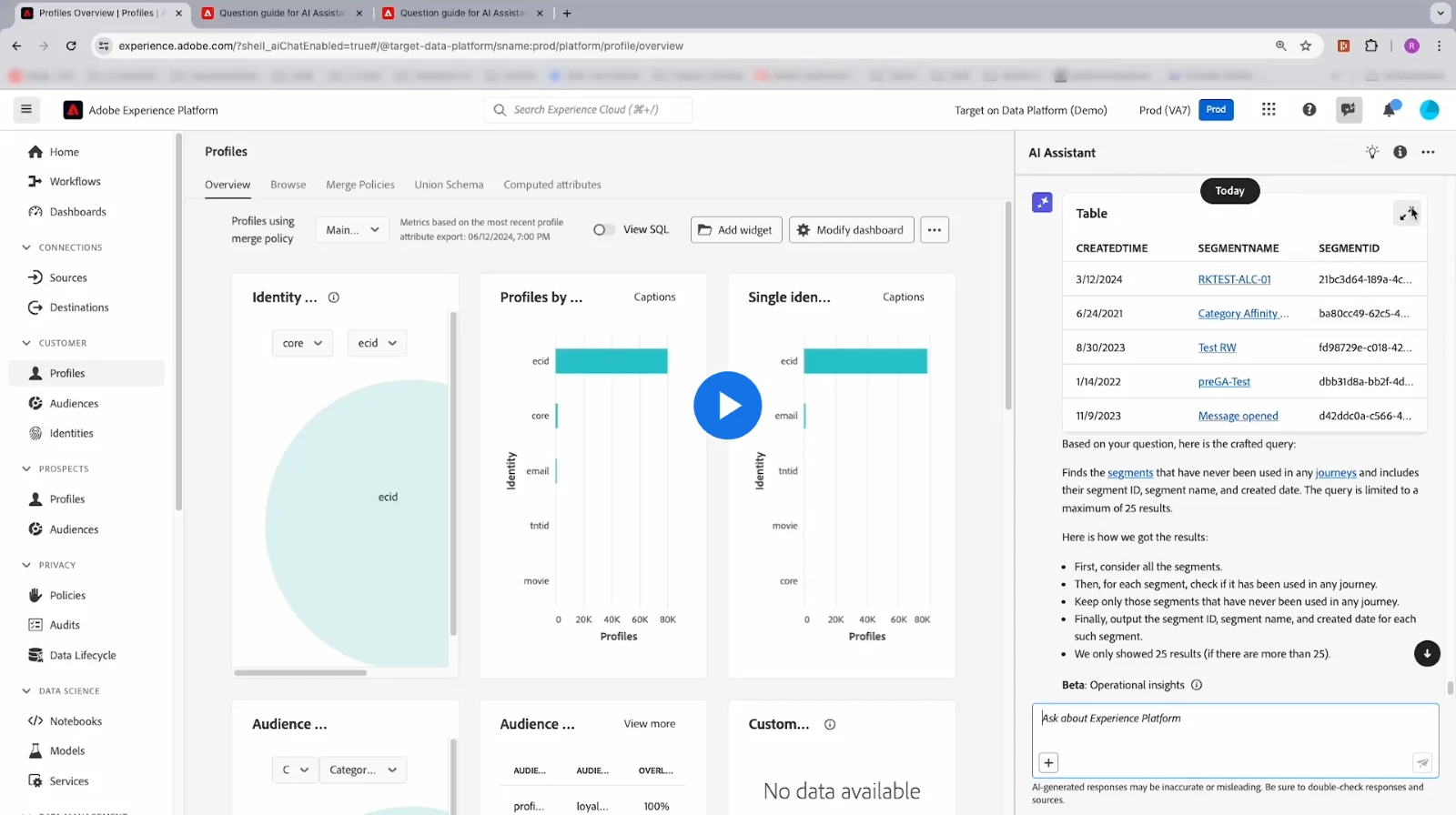Viewport: 1456px width, 815px height.
Task: Open the RKTEST-ALC-01 segment link
Action: [1234, 279]
